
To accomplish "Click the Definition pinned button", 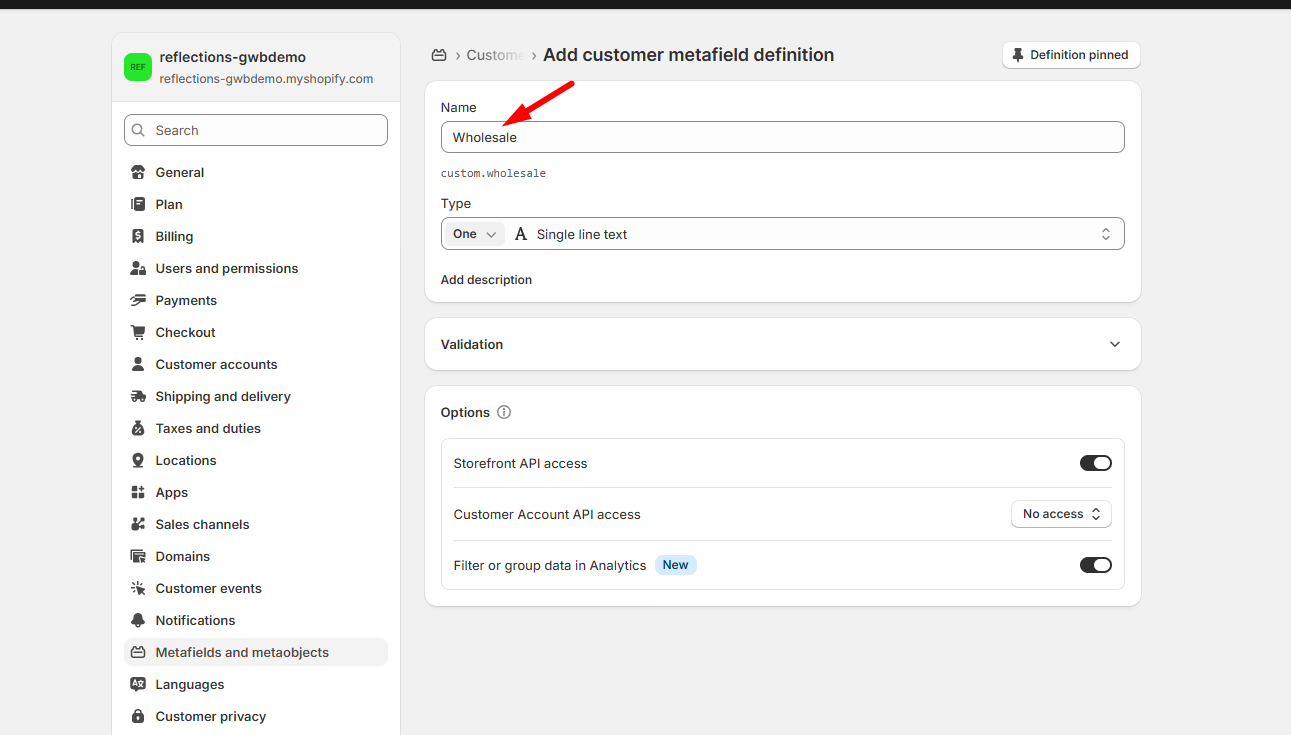I will pos(1070,55).
